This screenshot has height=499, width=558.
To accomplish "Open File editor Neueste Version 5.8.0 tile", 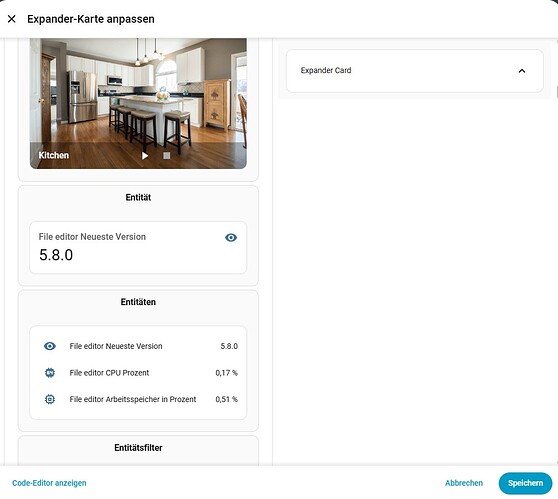I will [x=138, y=248].
